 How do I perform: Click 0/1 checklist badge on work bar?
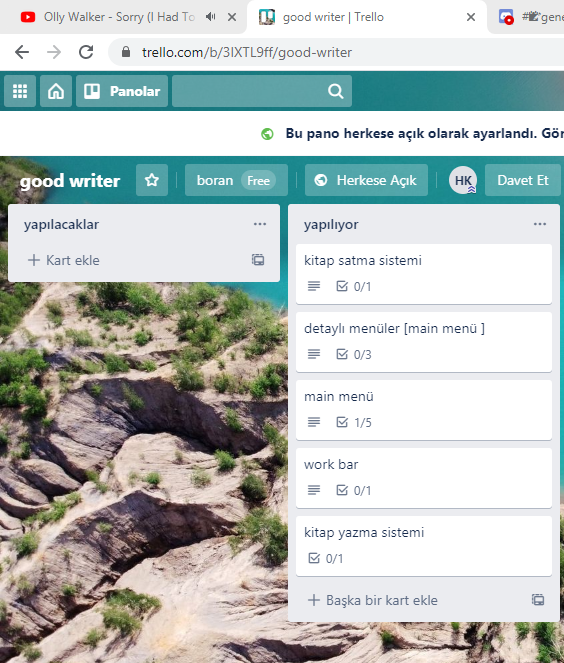point(354,490)
